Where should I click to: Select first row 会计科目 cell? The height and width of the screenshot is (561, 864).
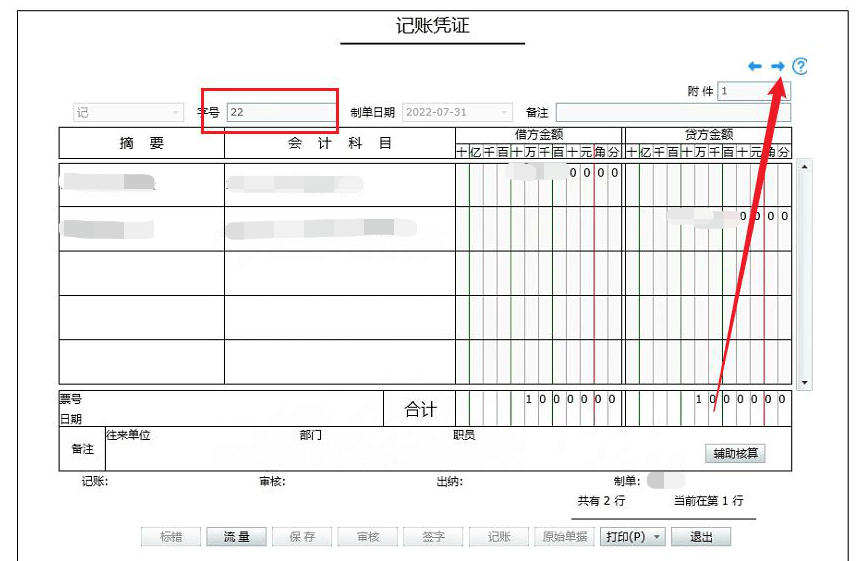click(340, 185)
